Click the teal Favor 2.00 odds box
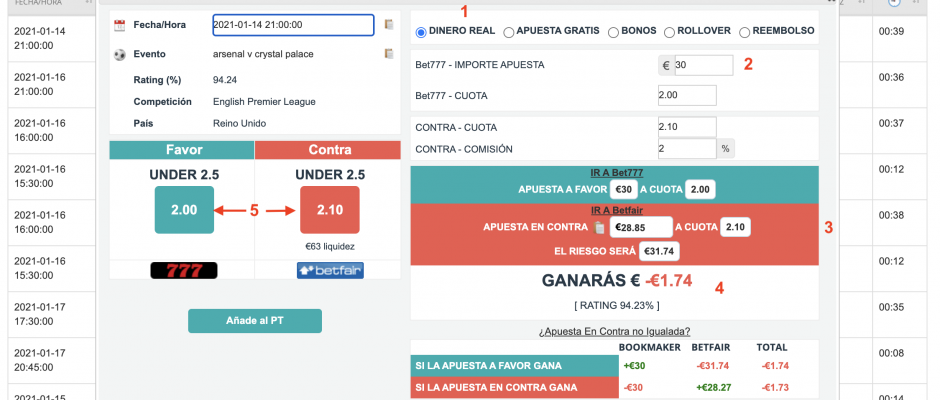The height and width of the screenshot is (400, 940). [184, 210]
